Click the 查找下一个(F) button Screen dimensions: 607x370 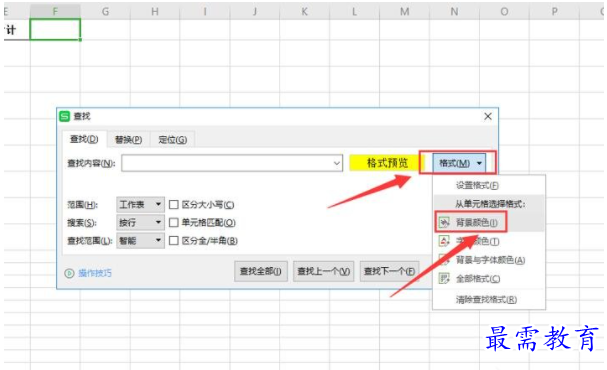[389, 271]
